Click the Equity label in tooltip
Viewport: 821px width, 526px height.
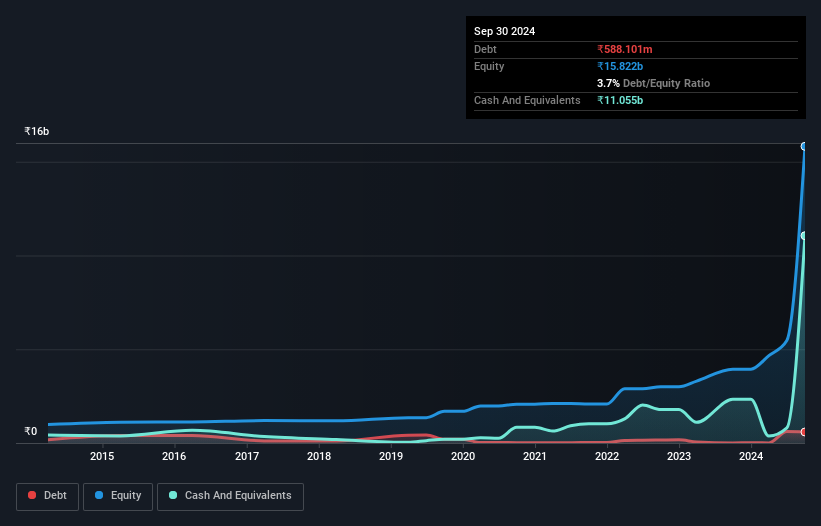tap(489, 66)
